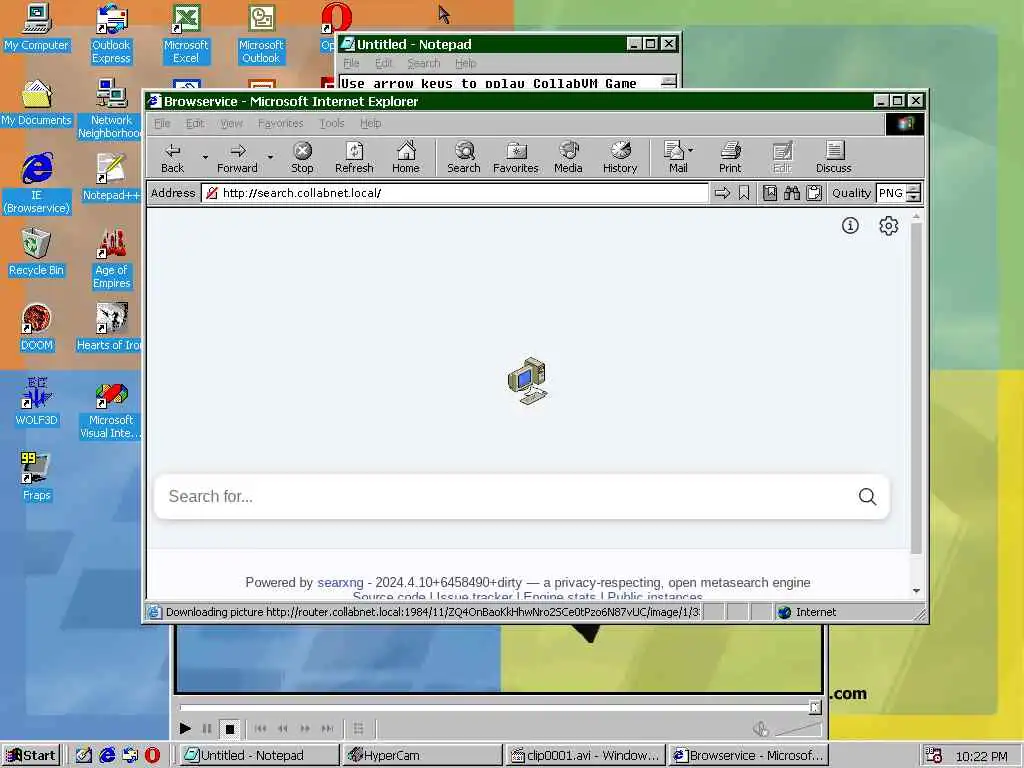Open the Forward history dropdown arrow
This screenshot has height=768, width=1024.
pos(270,157)
